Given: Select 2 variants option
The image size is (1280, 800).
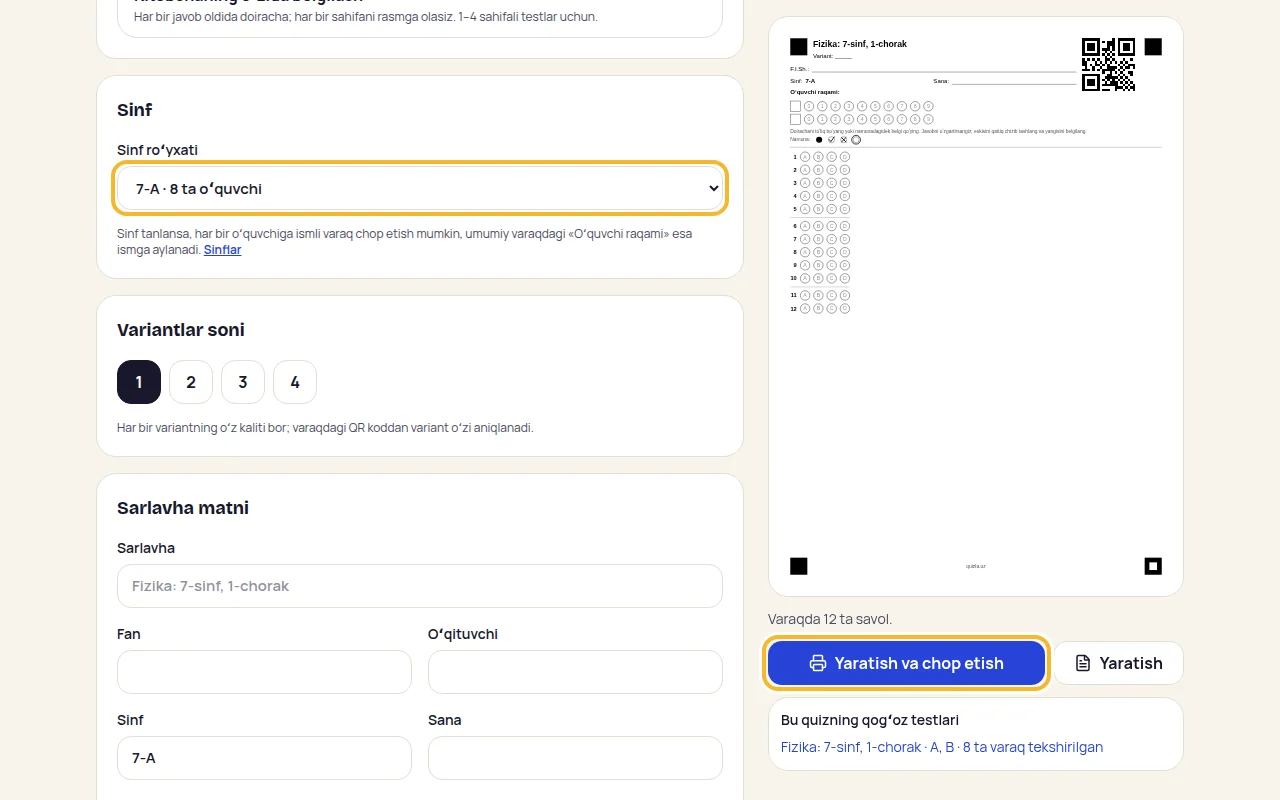Looking at the screenshot, I should coord(191,382).
